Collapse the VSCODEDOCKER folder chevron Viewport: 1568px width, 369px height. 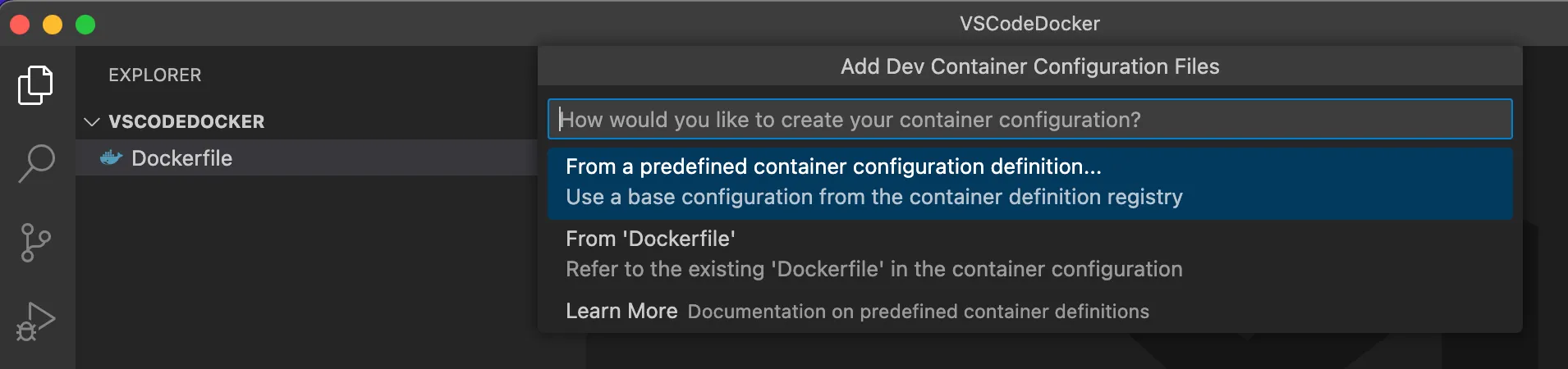(92, 122)
